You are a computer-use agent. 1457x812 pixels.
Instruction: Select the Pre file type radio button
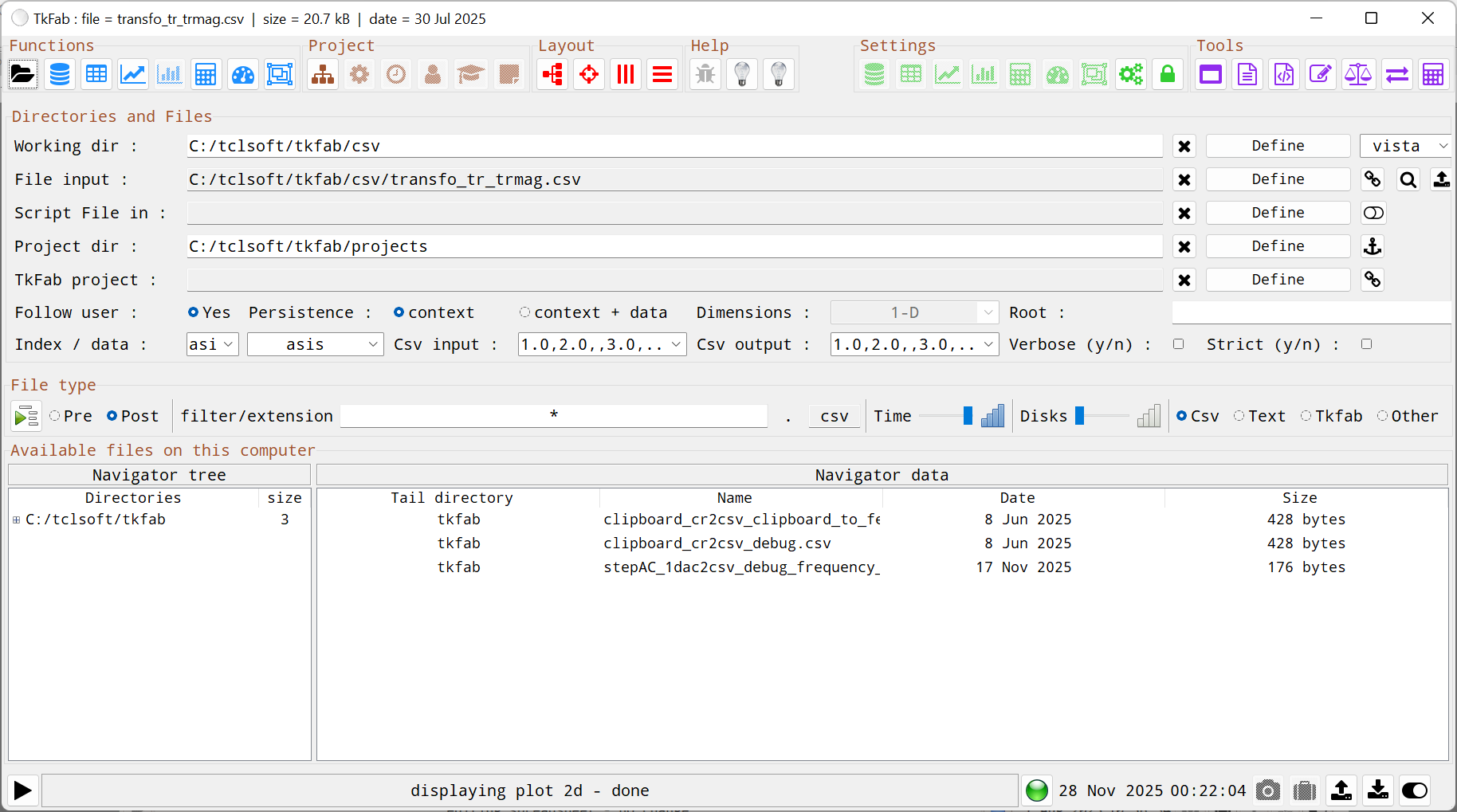pyautogui.click(x=55, y=416)
